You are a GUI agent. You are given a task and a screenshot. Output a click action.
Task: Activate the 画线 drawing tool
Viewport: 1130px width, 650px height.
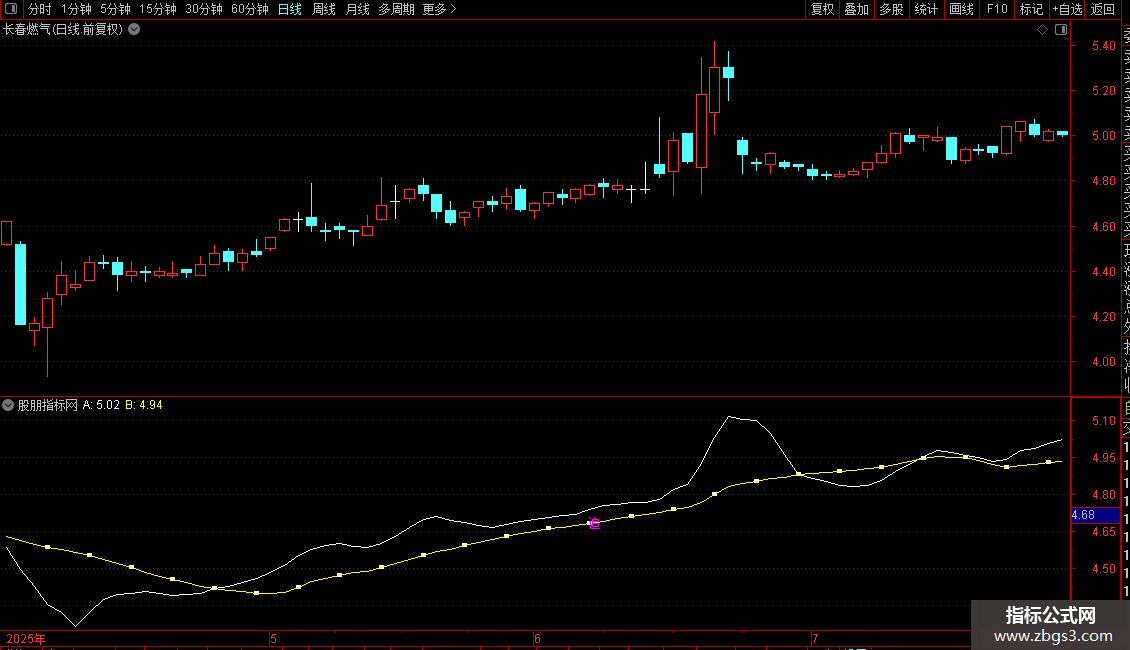click(x=961, y=9)
